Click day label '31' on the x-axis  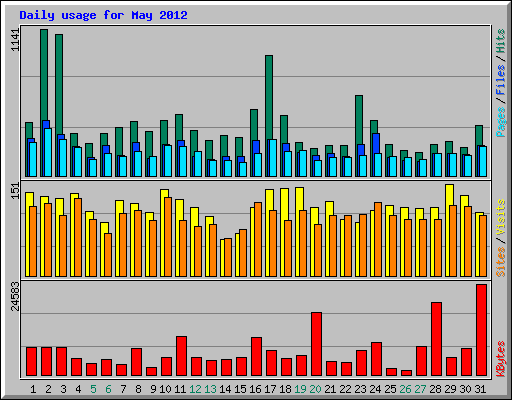click(480, 389)
